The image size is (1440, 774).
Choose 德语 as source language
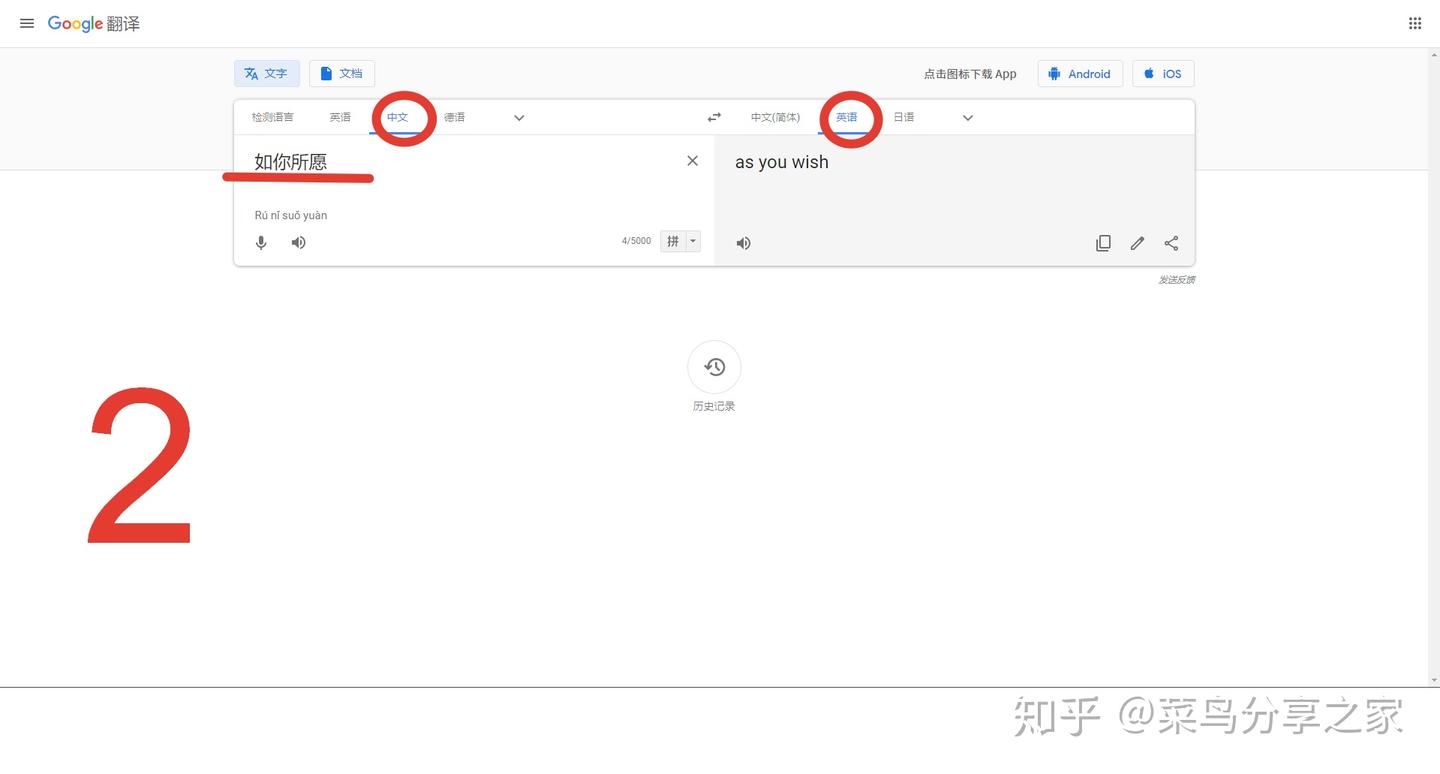coord(455,117)
